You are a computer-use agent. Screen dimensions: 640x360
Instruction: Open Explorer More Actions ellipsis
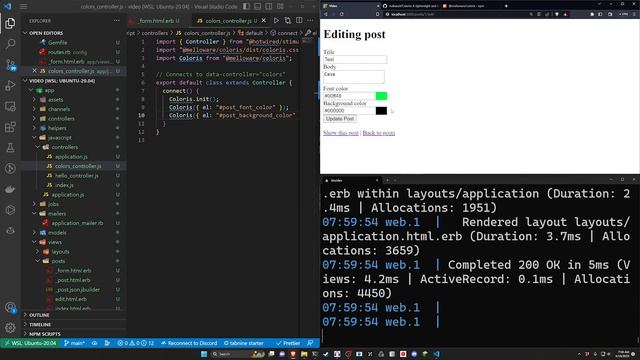point(117,20)
